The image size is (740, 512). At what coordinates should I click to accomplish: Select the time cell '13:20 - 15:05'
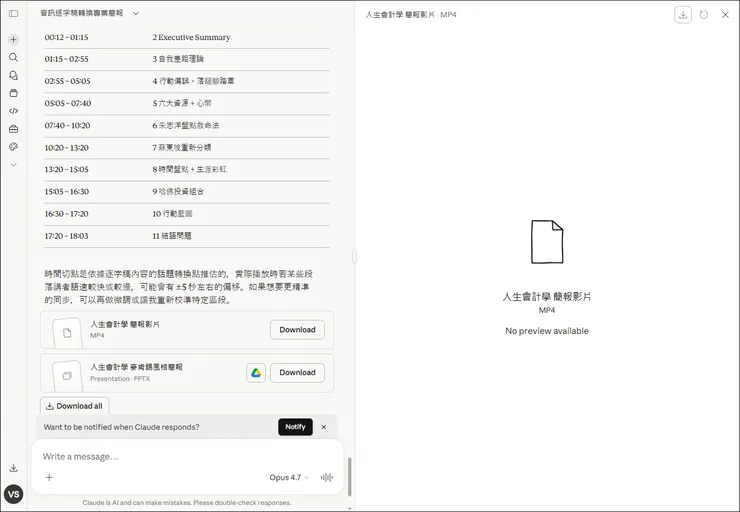coord(67,169)
